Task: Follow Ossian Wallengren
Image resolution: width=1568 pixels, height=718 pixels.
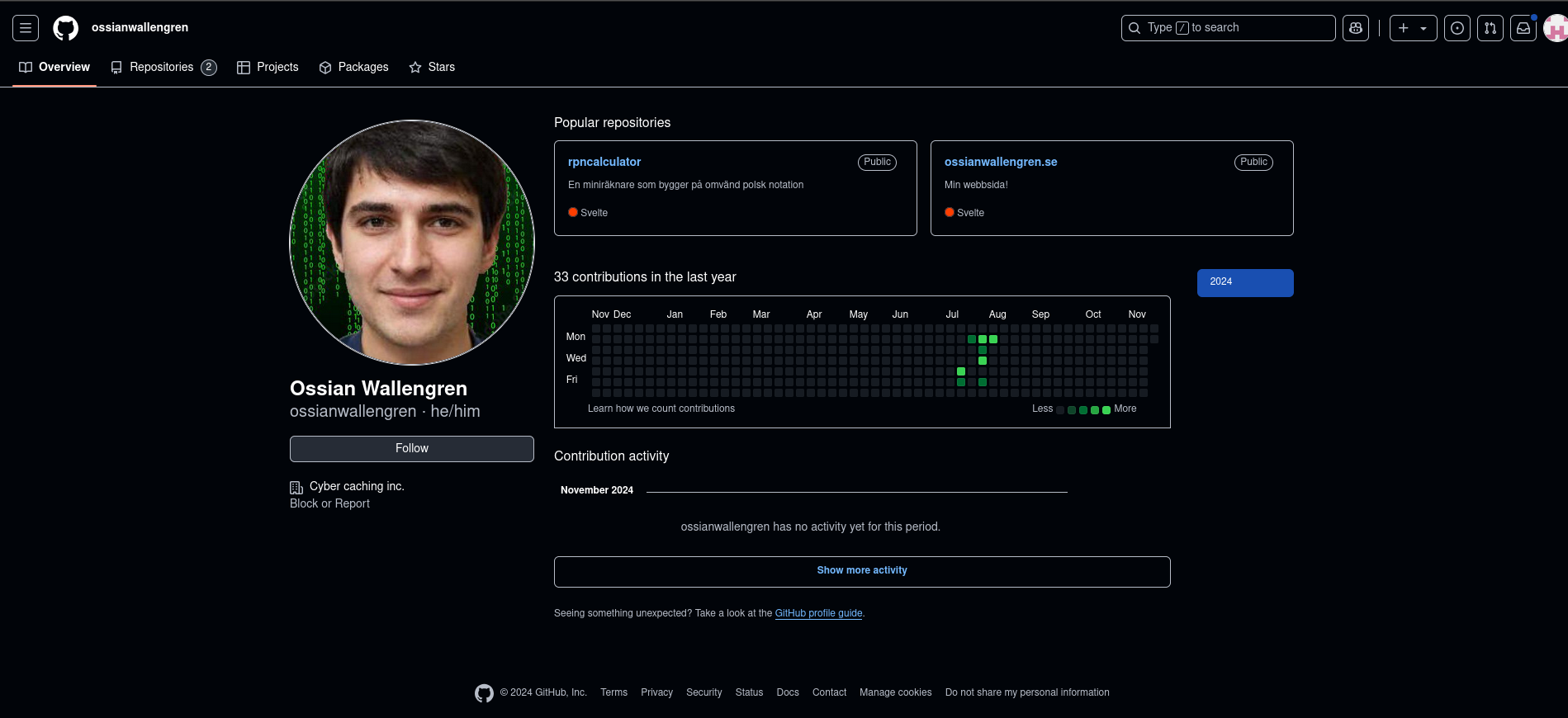Action: pyautogui.click(x=412, y=449)
